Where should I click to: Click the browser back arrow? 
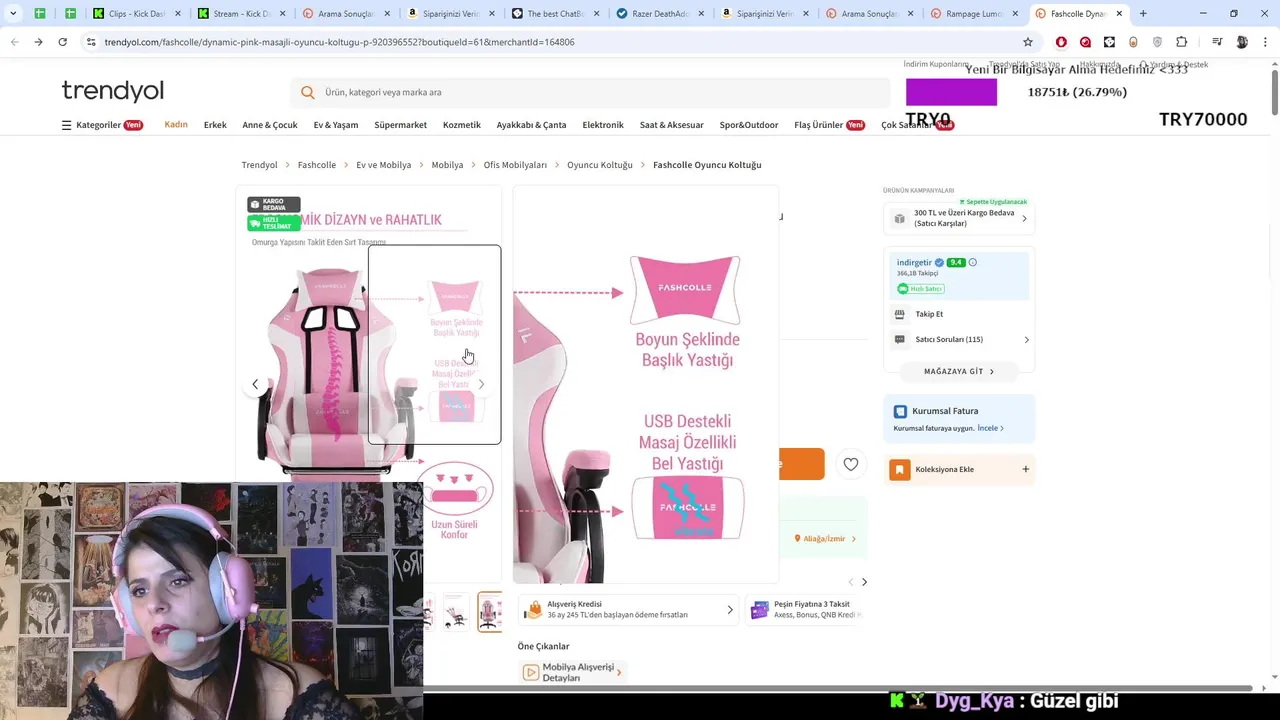[x=15, y=42]
